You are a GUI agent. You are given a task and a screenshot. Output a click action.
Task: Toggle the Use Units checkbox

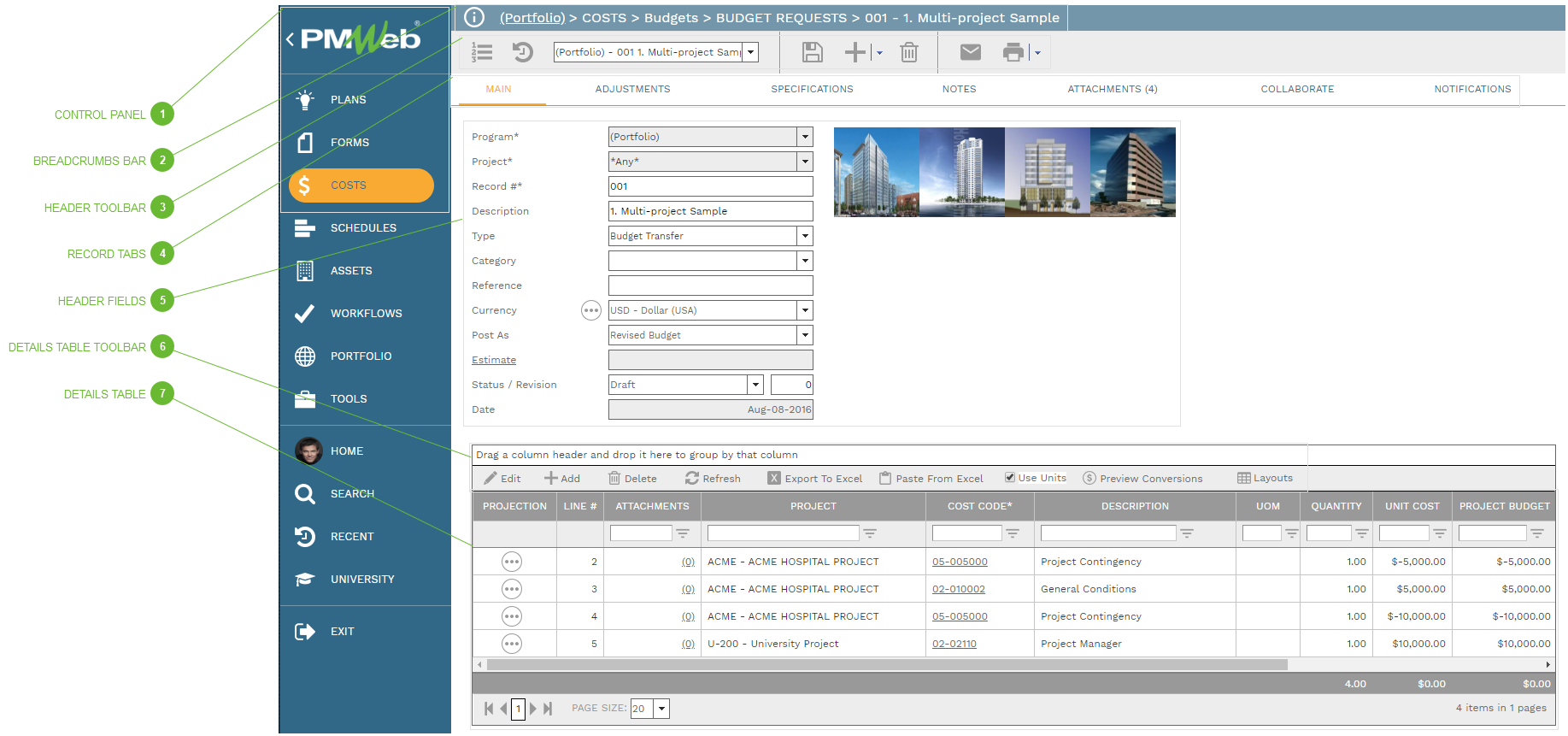(x=1010, y=478)
